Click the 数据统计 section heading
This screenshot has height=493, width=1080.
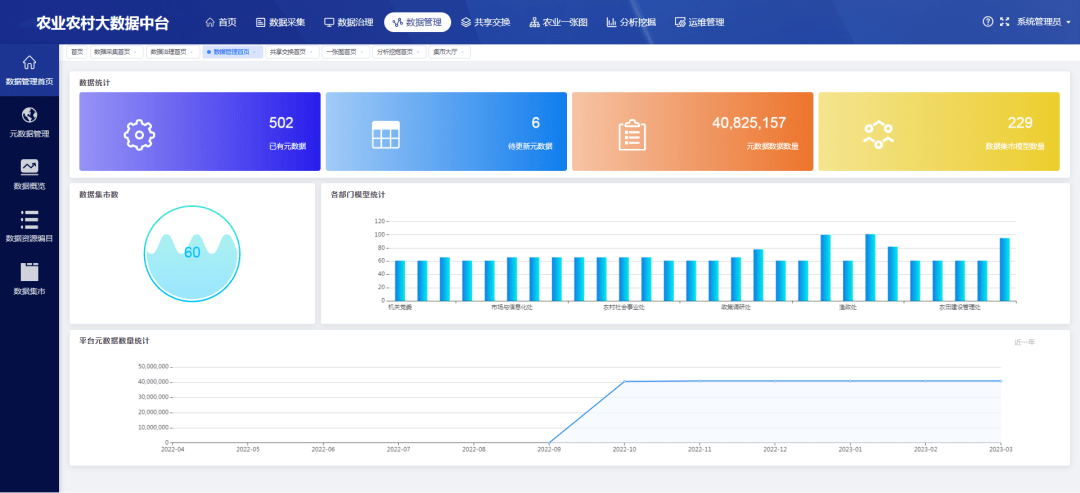click(94, 83)
